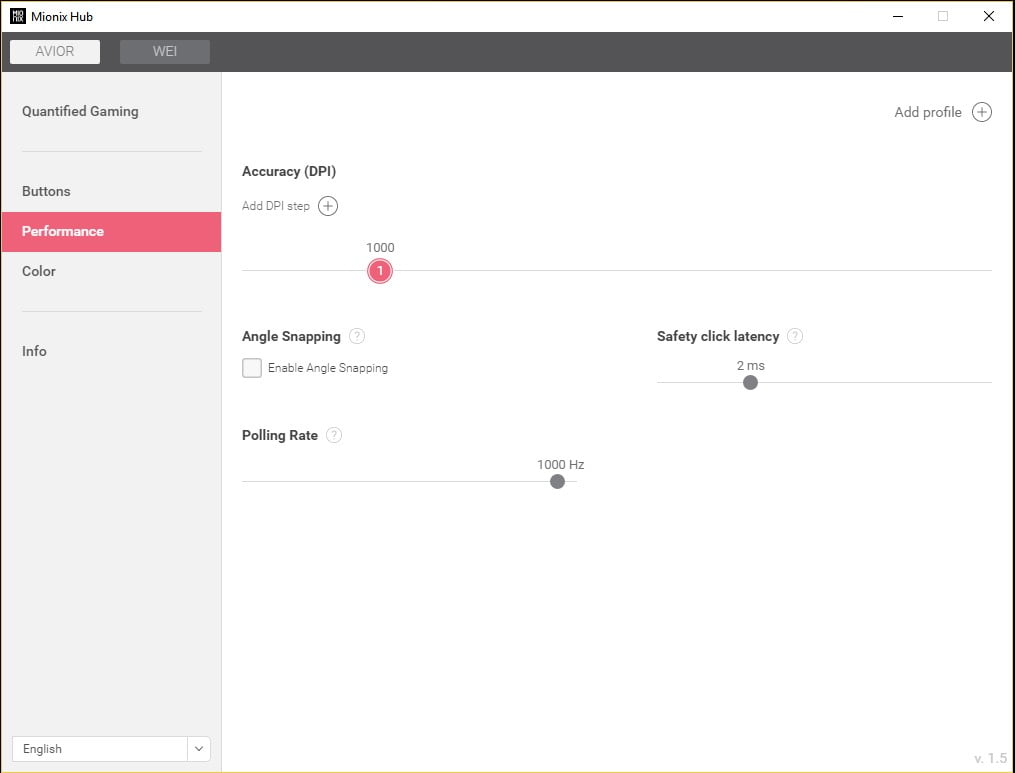Screen dimensions: 1015x773
Task: Expand the English language dropdown arrow
Action: [x=199, y=749]
